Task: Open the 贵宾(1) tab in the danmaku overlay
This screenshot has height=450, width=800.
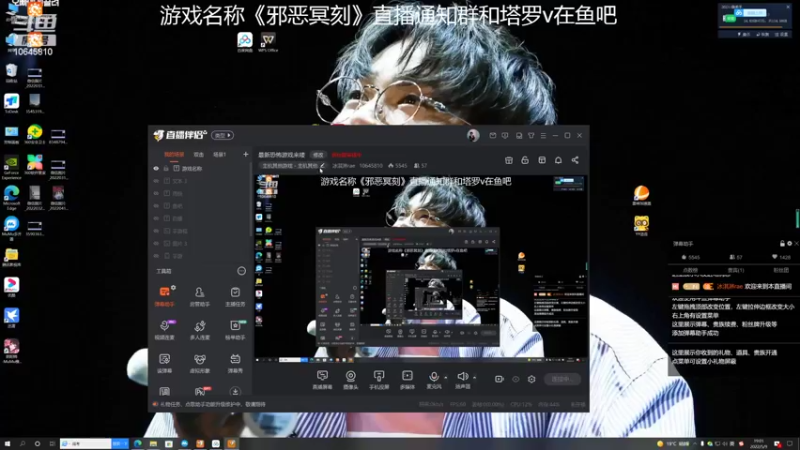Action: tap(736, 270)
